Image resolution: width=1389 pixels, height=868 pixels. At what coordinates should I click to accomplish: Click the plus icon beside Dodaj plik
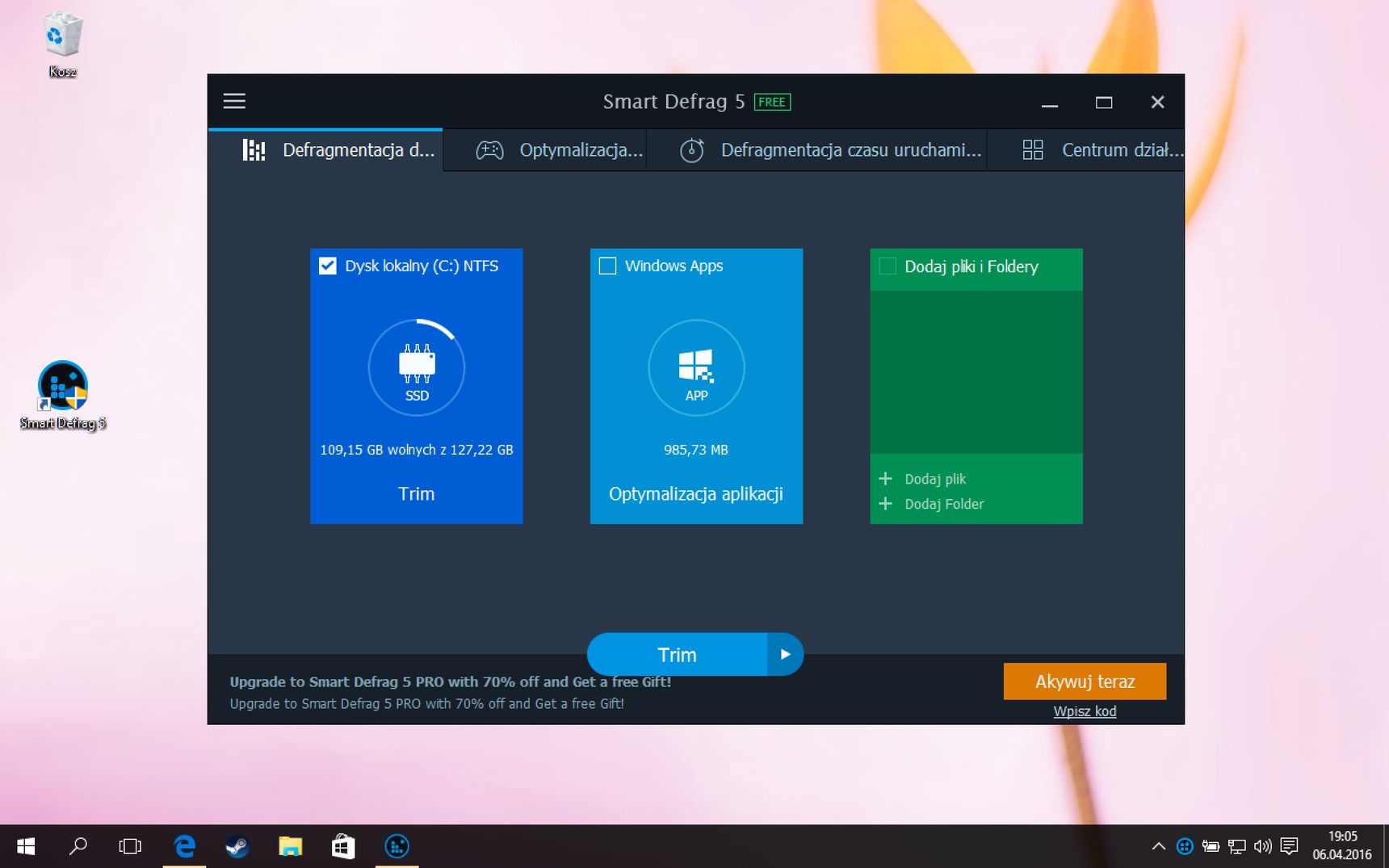(x=885, y=479)
